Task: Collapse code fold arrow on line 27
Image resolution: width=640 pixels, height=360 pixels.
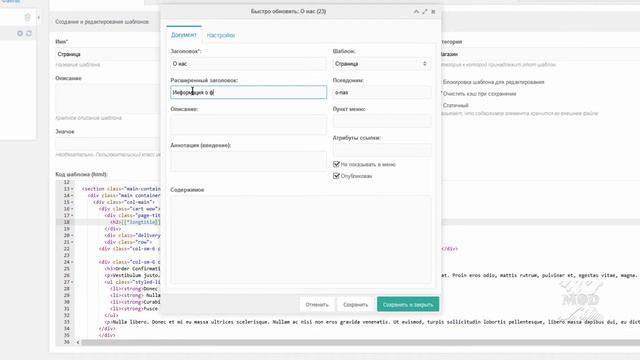Action: click(73, 282)
